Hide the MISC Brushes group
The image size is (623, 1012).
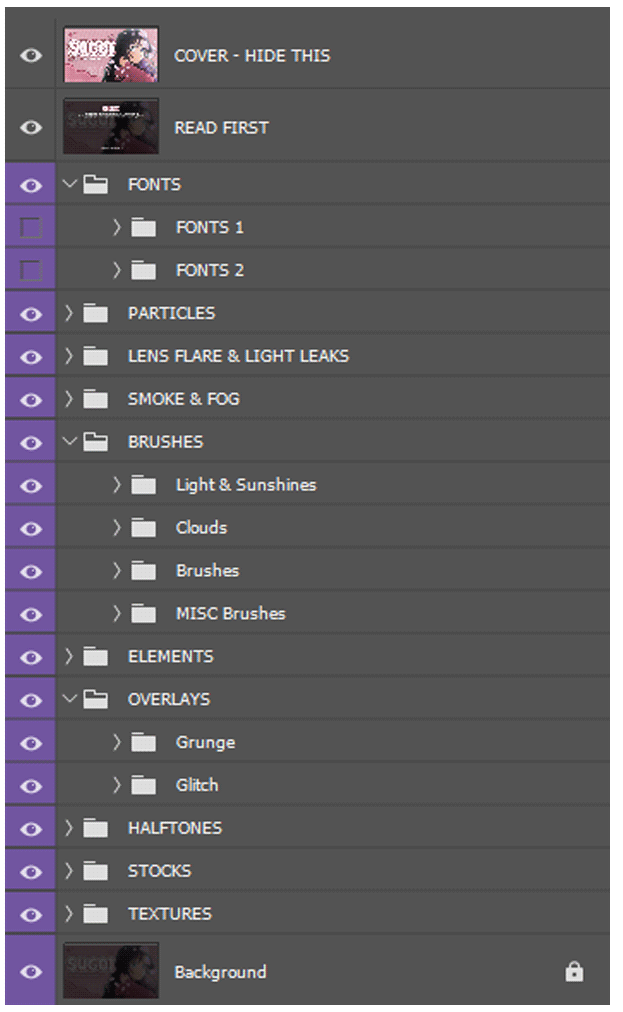(30, 614)
